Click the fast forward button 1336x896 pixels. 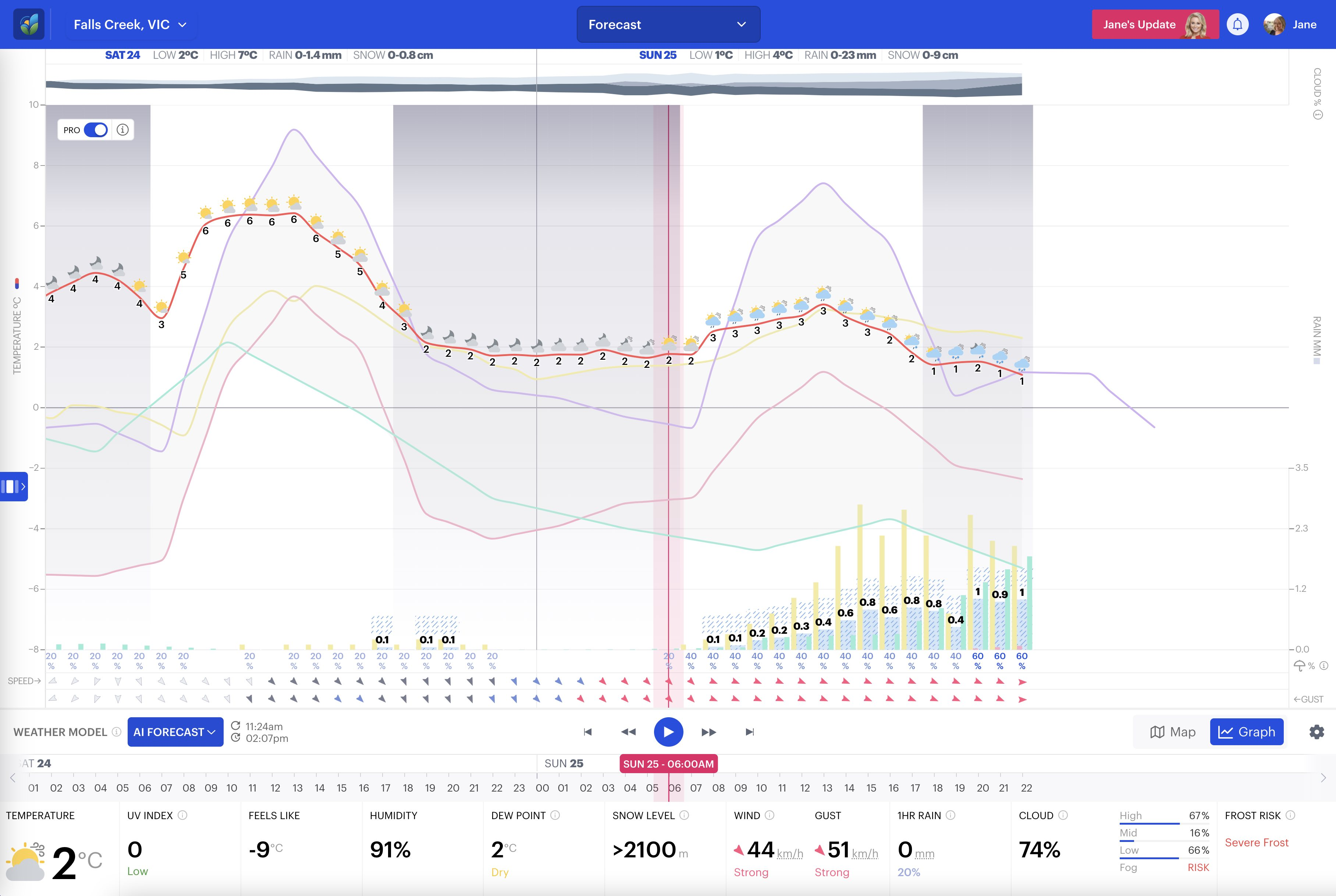coord(708,732)
